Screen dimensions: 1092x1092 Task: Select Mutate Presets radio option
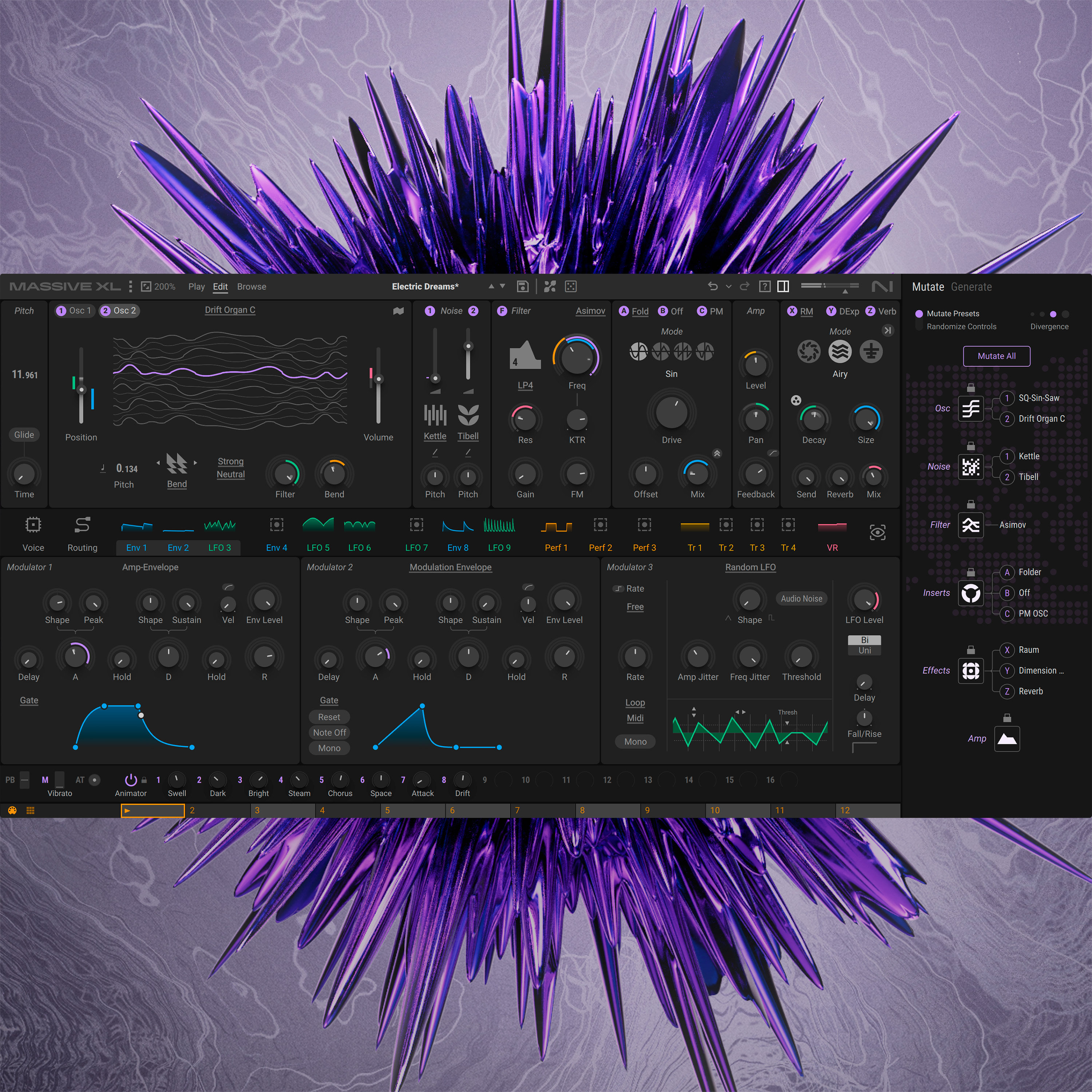point(947,314)
